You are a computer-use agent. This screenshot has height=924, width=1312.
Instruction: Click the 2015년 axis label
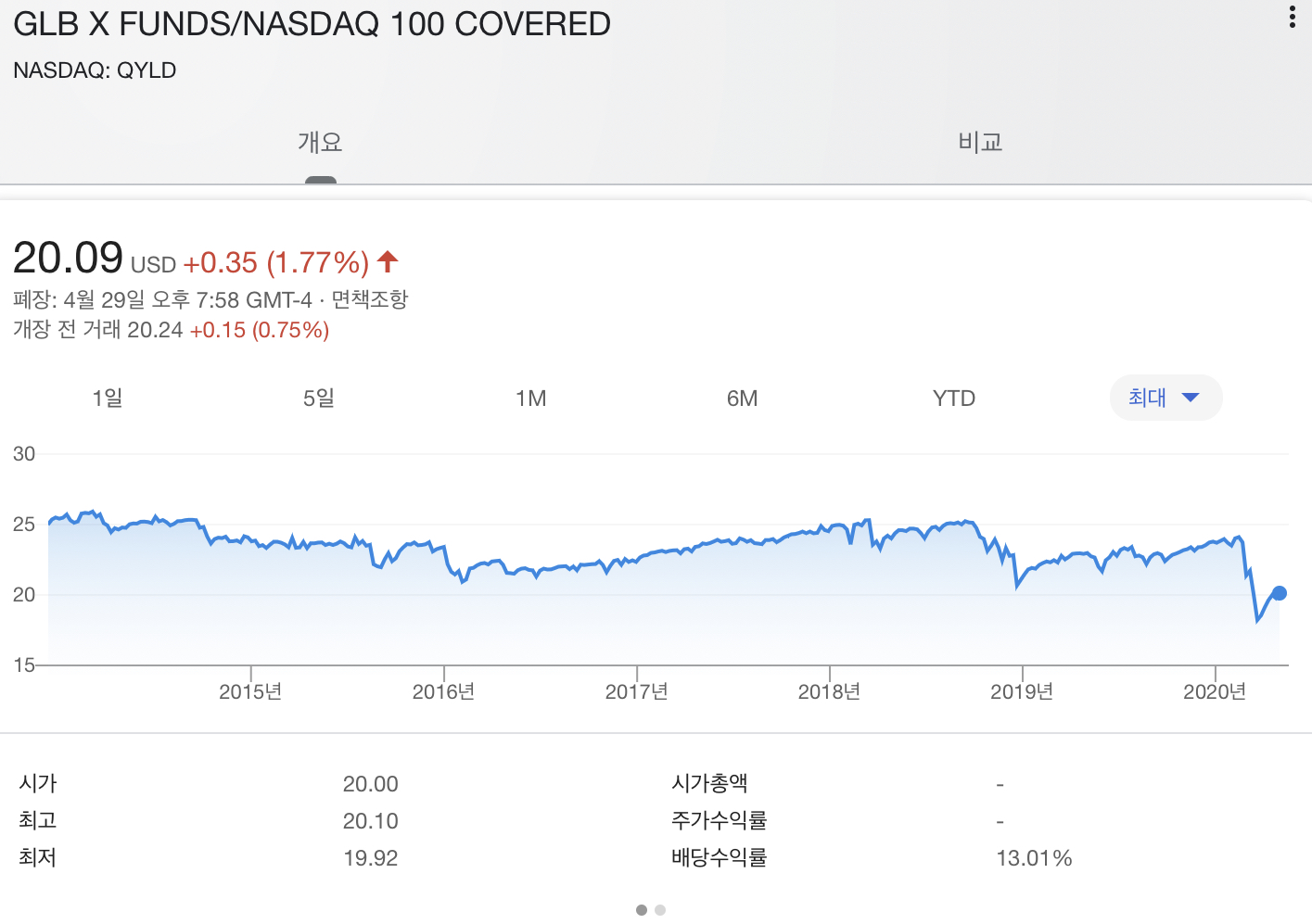(x=250, y=691)
